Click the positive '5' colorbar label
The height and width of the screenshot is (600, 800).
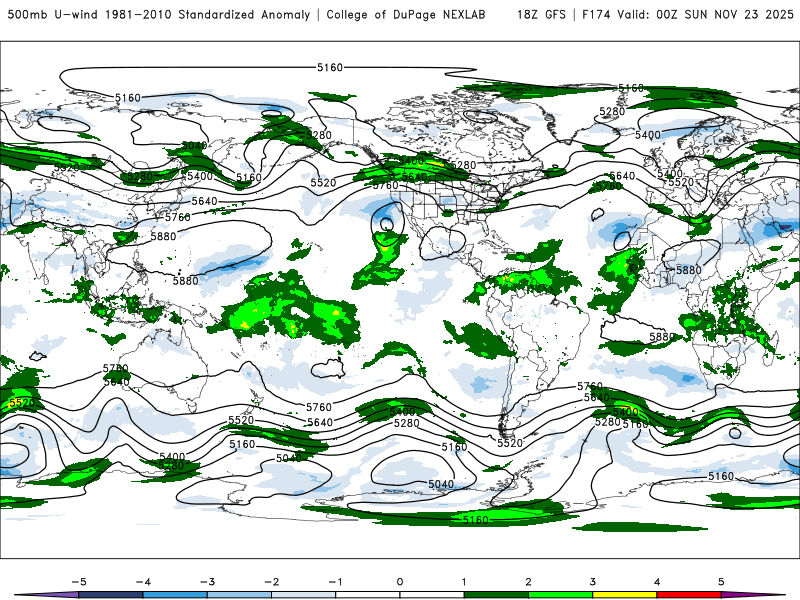pyautogui.click(x=721, y=582)
